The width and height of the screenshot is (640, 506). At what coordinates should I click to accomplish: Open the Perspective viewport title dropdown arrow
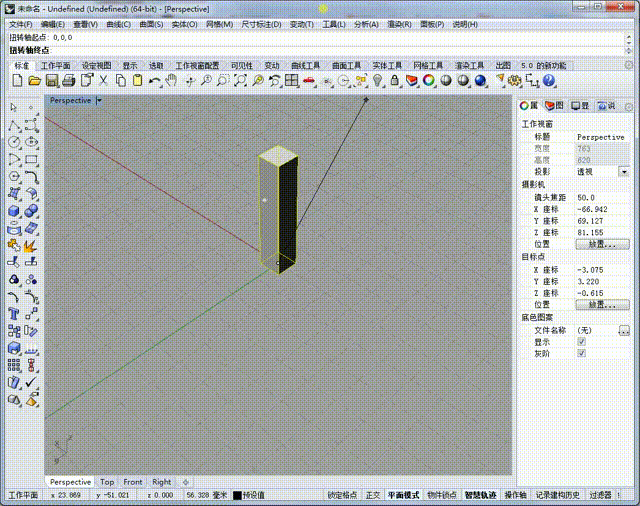(99, 100)
